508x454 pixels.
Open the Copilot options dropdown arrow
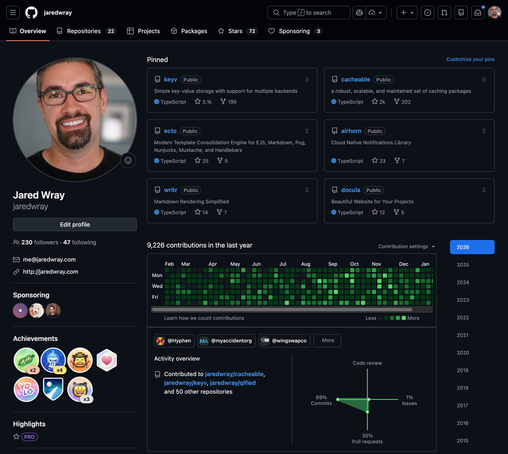[376, 13]
